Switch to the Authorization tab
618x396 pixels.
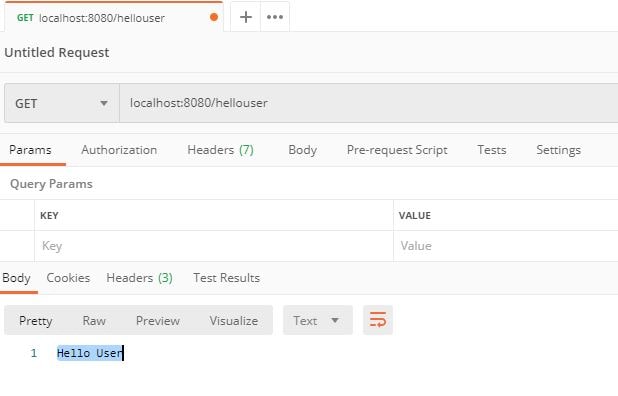click(119, 150)
